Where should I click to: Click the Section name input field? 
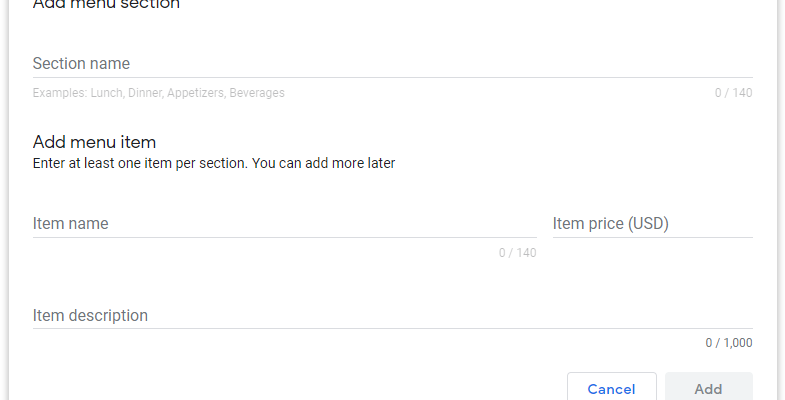coord(392,64)
